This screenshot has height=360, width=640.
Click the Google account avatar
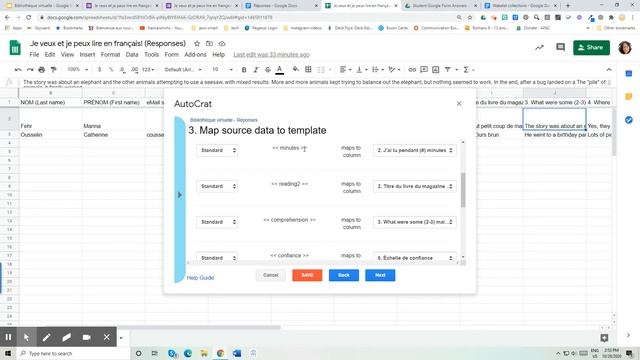[624, 48]
